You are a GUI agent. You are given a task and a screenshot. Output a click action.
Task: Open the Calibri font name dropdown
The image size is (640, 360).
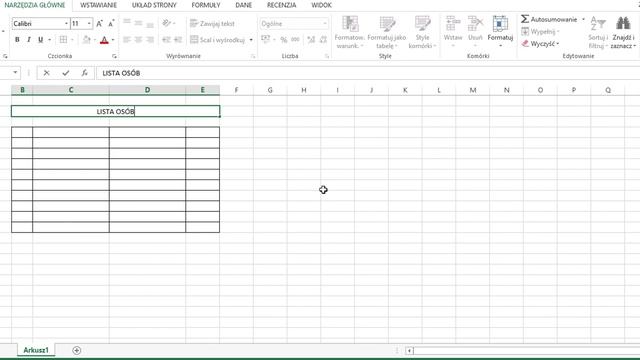[67, 24]
